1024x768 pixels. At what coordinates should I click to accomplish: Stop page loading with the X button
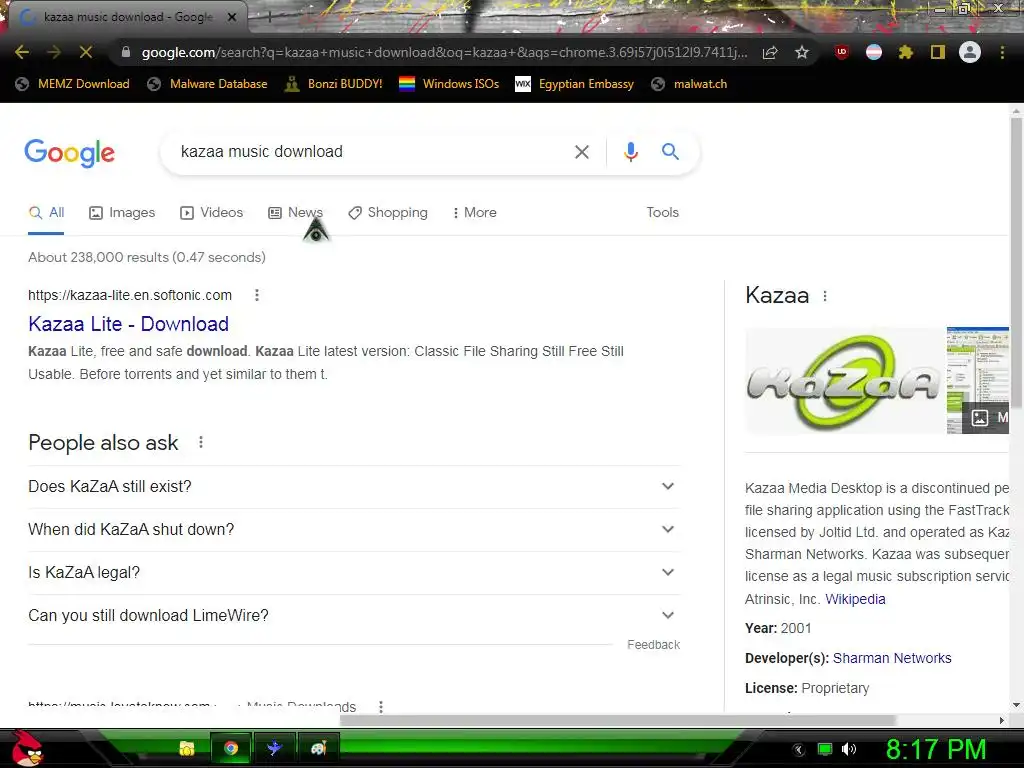pos(86,52)
